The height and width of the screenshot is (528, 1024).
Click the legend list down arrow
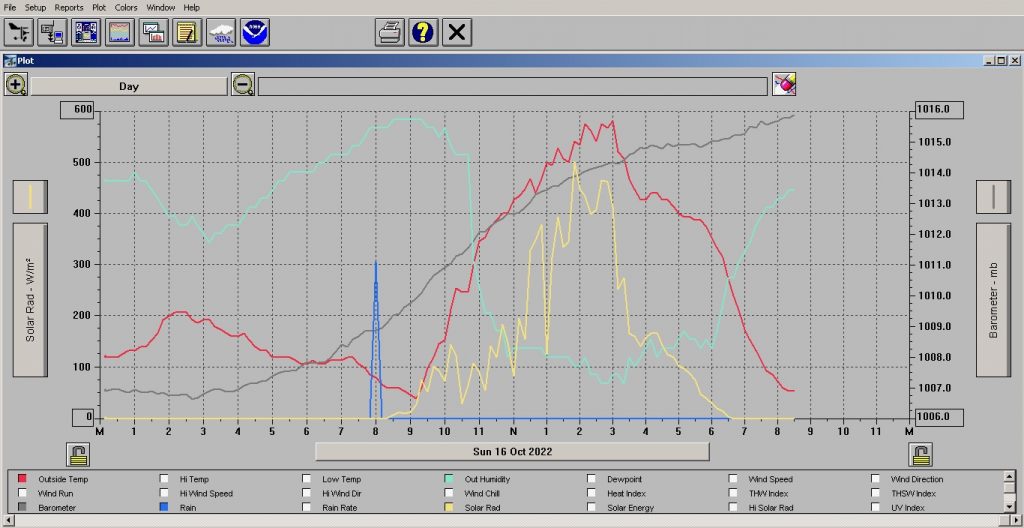(1010, 506)
